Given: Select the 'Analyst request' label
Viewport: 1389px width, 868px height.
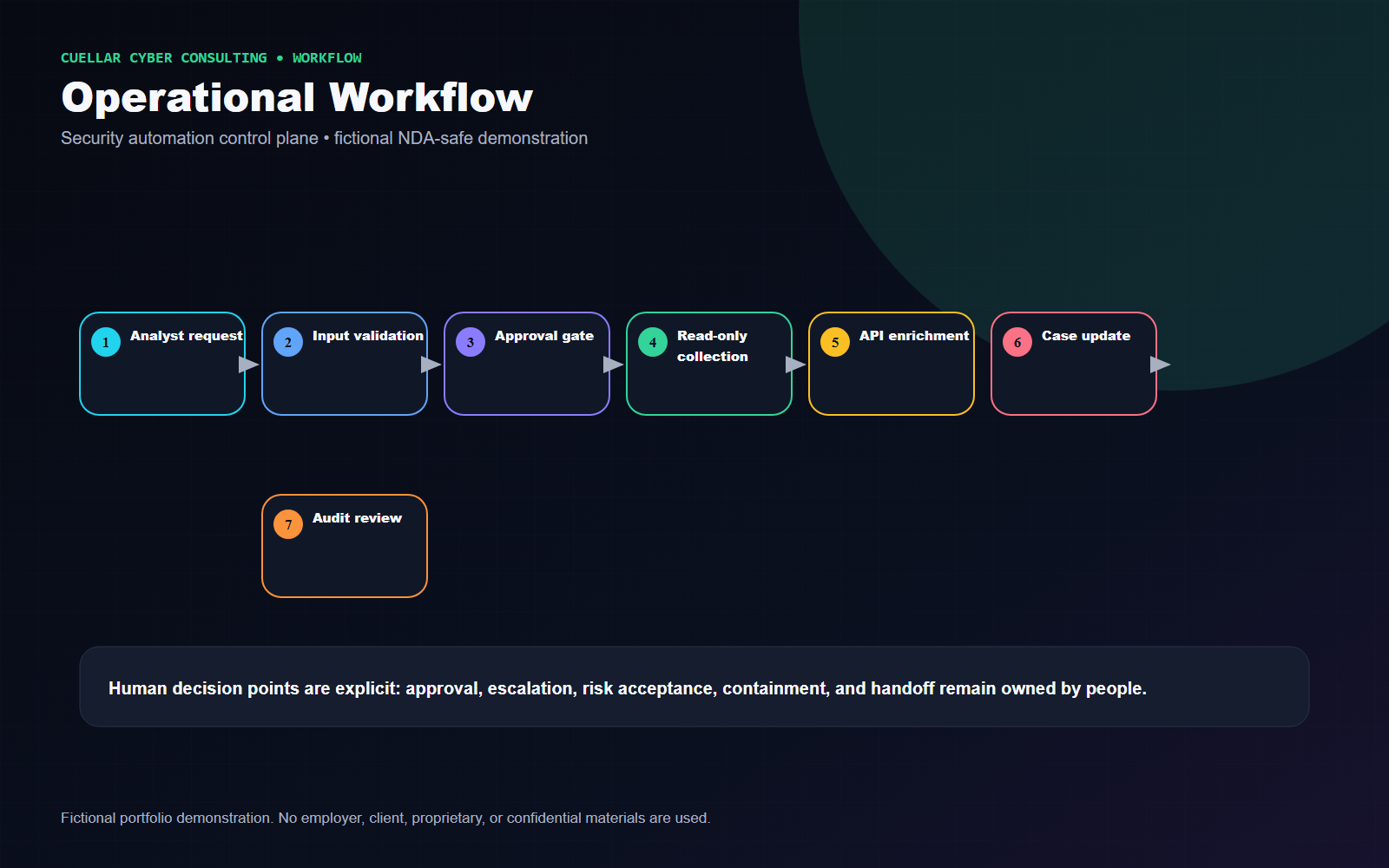Looking at the screenshot, I should pos(187,336).
